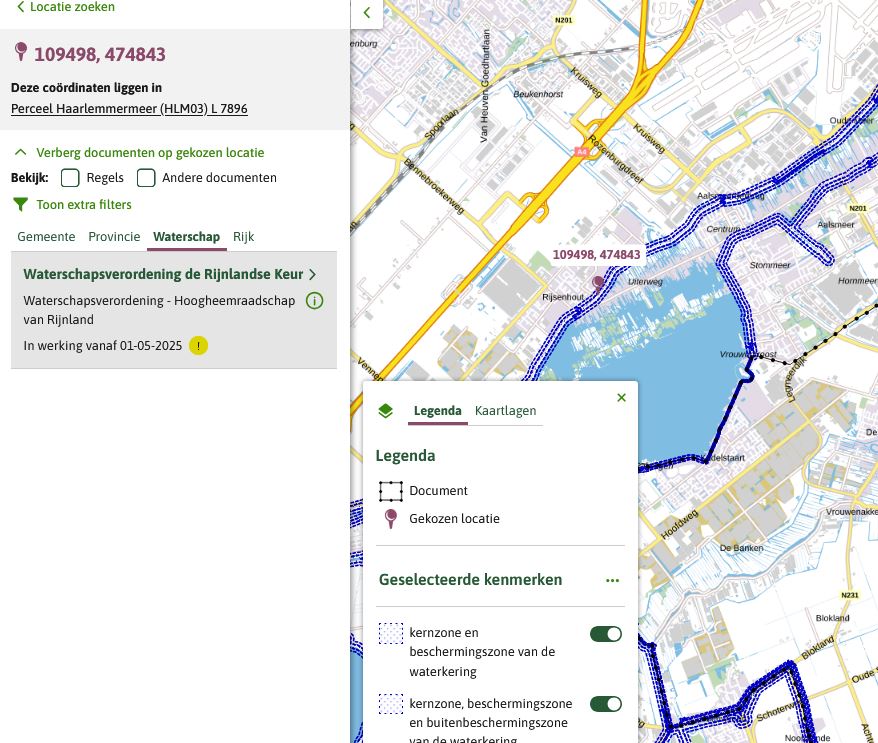The width and height of the screenshot is (878, 743).
Task: Switch to the Kaartlagen tab
Action: coord(505,411)
